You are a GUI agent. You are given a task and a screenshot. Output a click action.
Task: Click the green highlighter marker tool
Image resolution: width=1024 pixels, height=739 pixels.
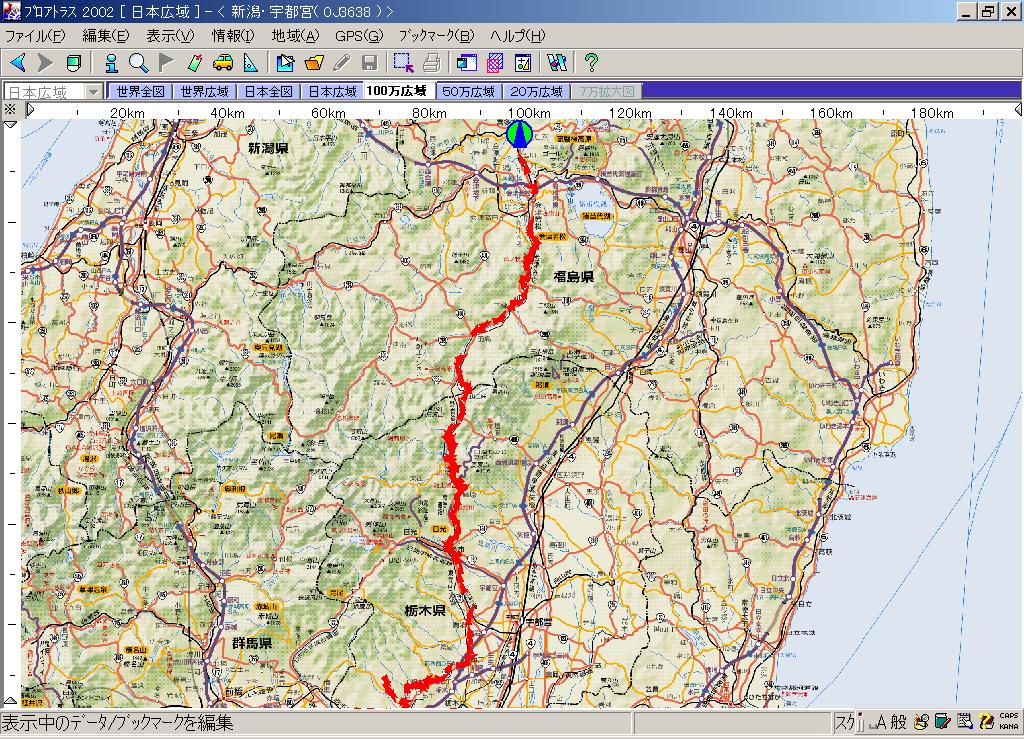click(195, 63)
